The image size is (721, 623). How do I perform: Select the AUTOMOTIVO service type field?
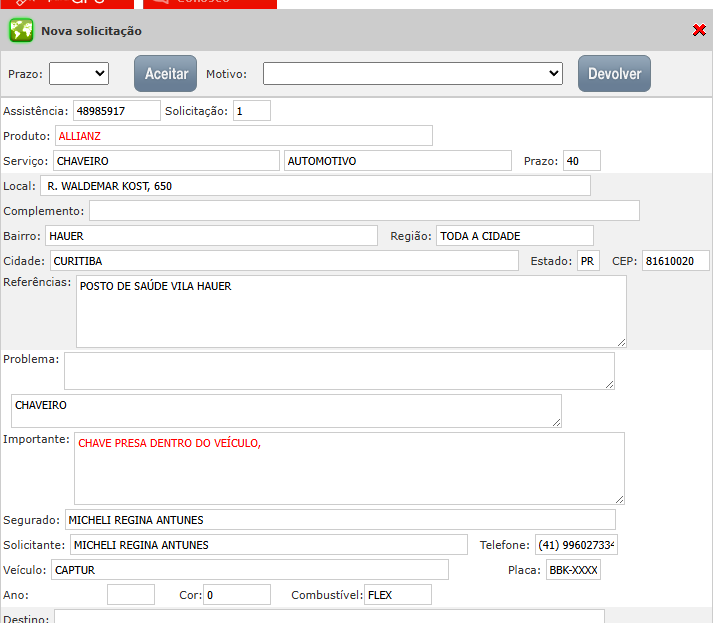(398, 160)
